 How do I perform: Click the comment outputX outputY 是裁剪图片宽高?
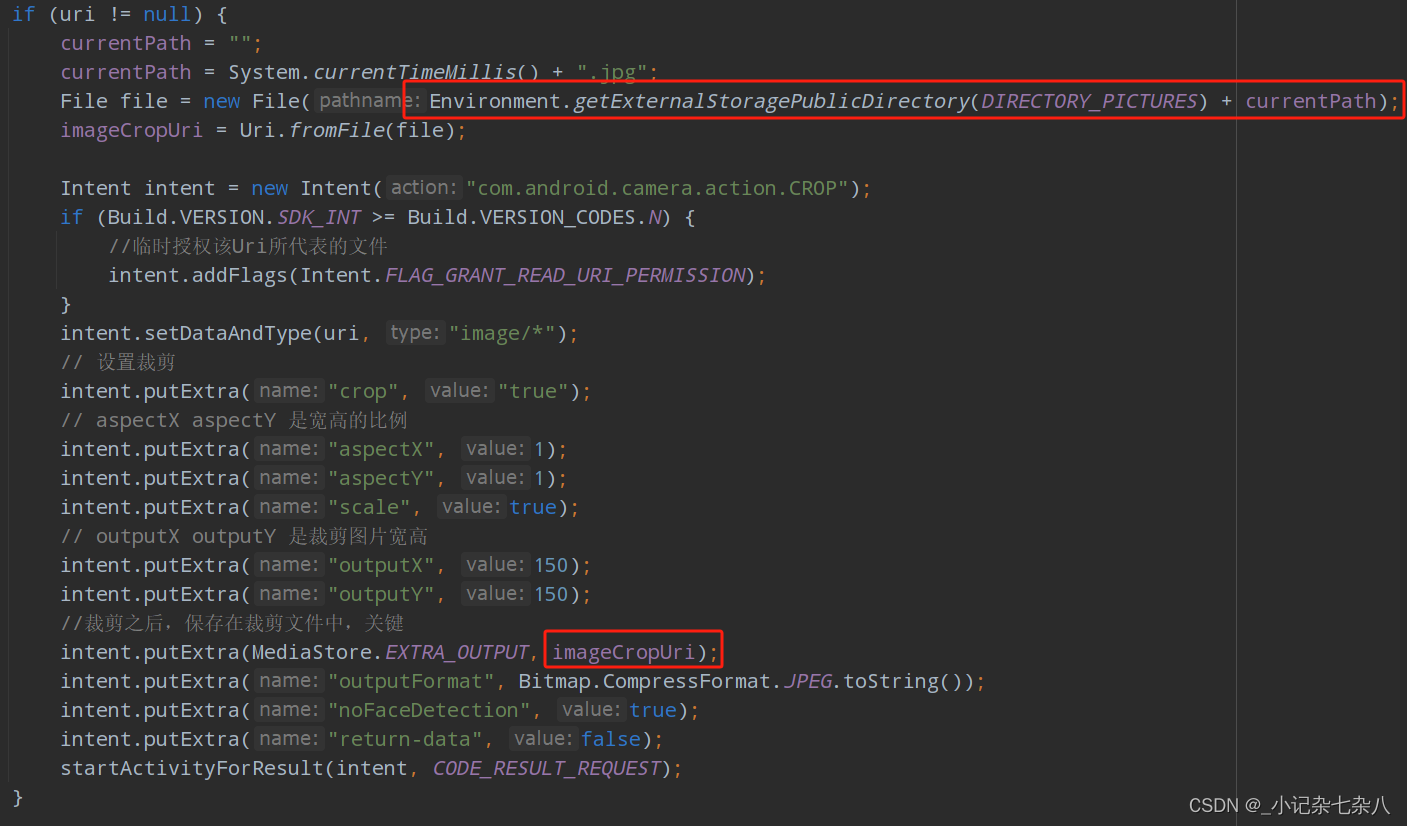244,536
